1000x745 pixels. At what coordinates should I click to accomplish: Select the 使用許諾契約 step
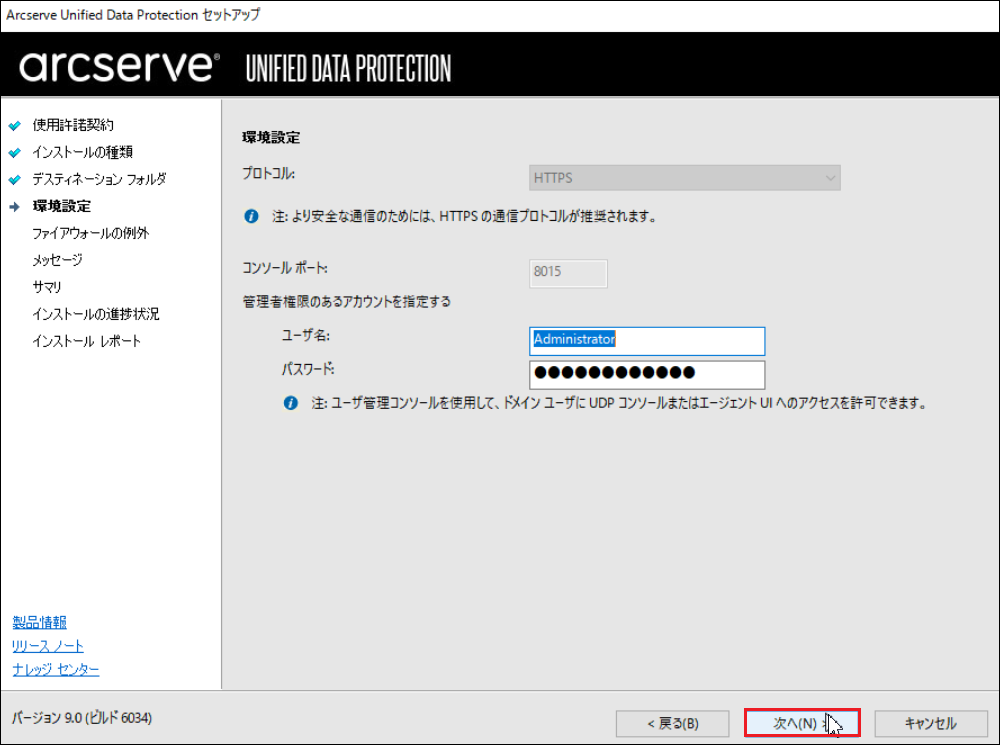(x=73, y=124)
